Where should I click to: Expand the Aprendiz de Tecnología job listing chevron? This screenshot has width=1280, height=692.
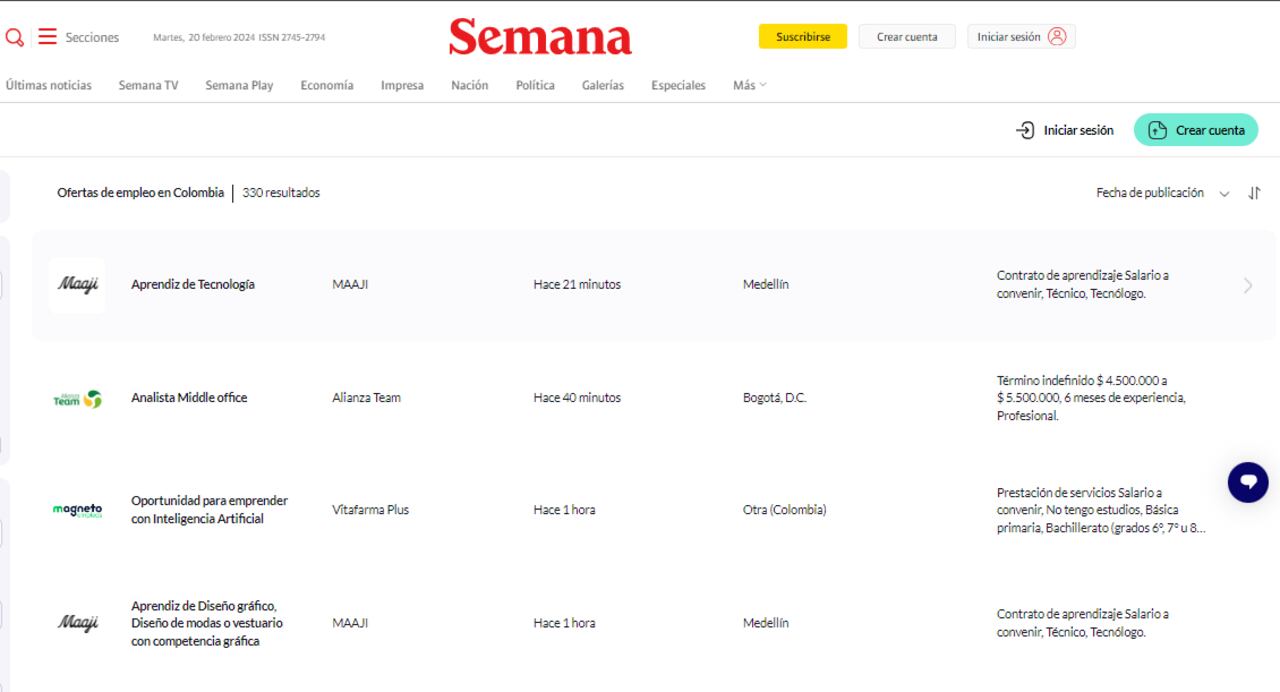tap(1246, 285)
